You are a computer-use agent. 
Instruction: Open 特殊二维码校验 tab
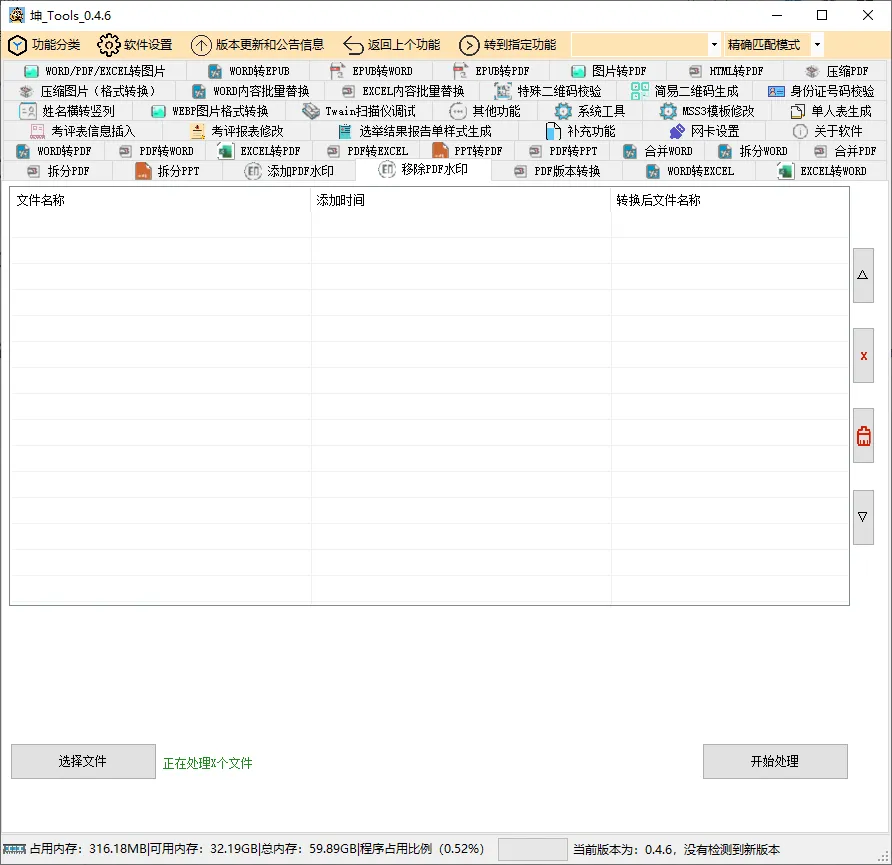coord(548,91)
